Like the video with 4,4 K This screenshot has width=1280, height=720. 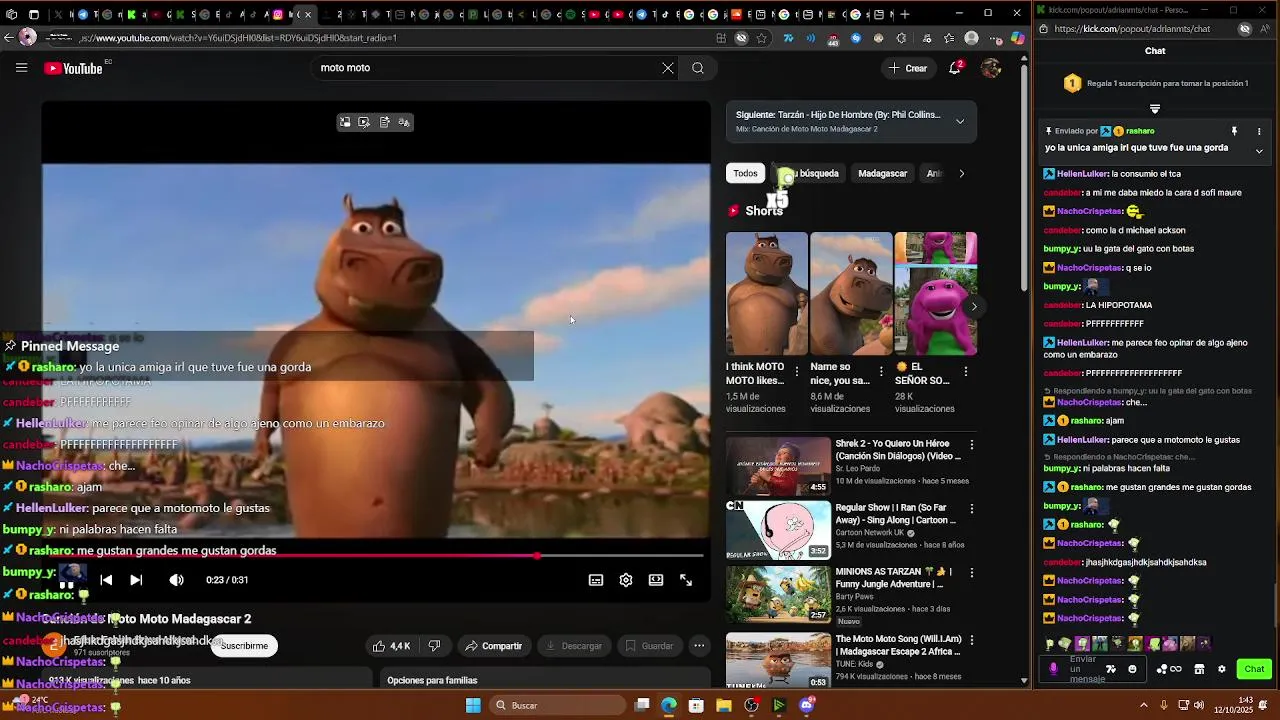click(391, 646)
